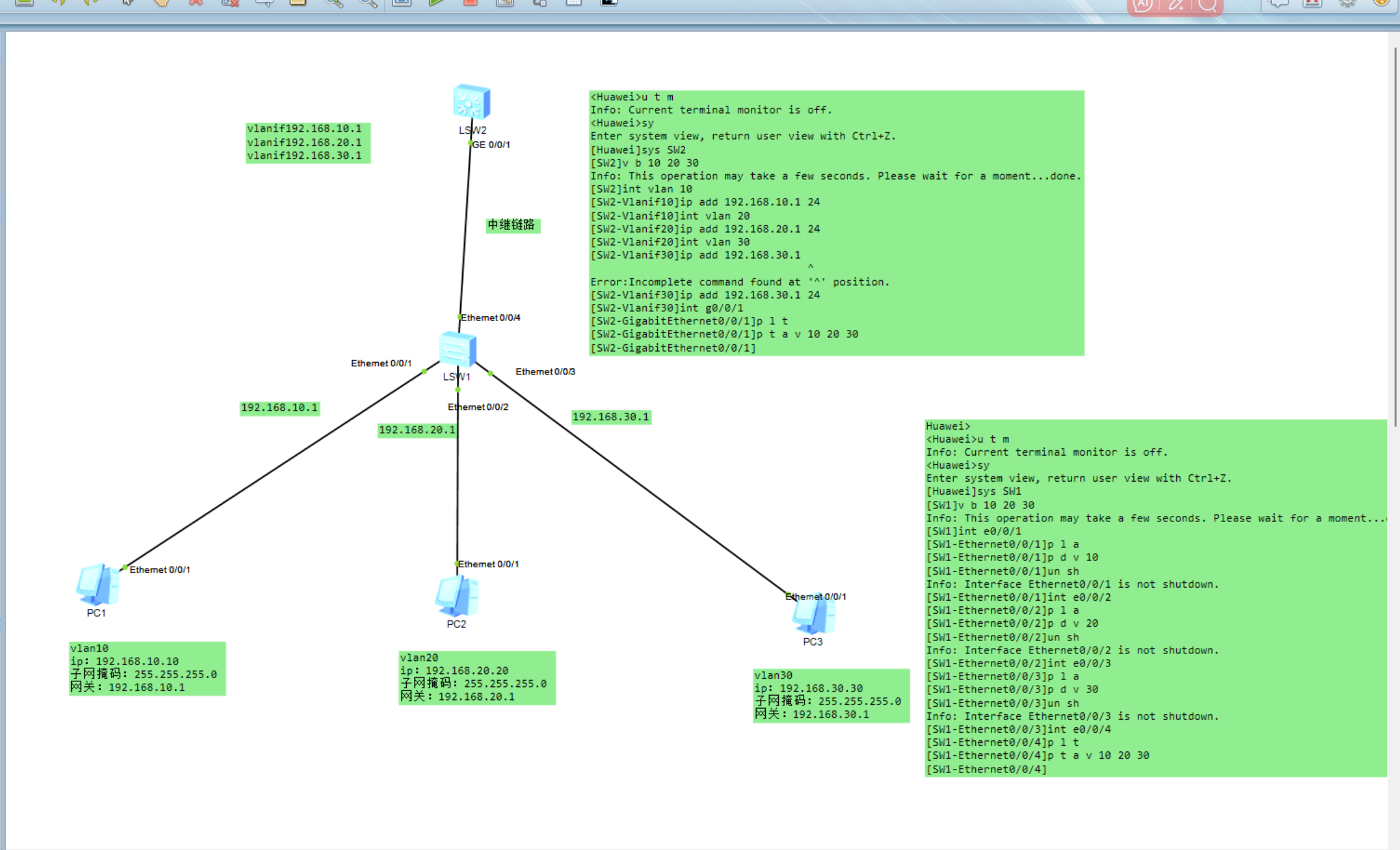This screenshot has width=1400, height=850.
Task: Select the '192.168.20.1' note on canvas
Action: 417,430
